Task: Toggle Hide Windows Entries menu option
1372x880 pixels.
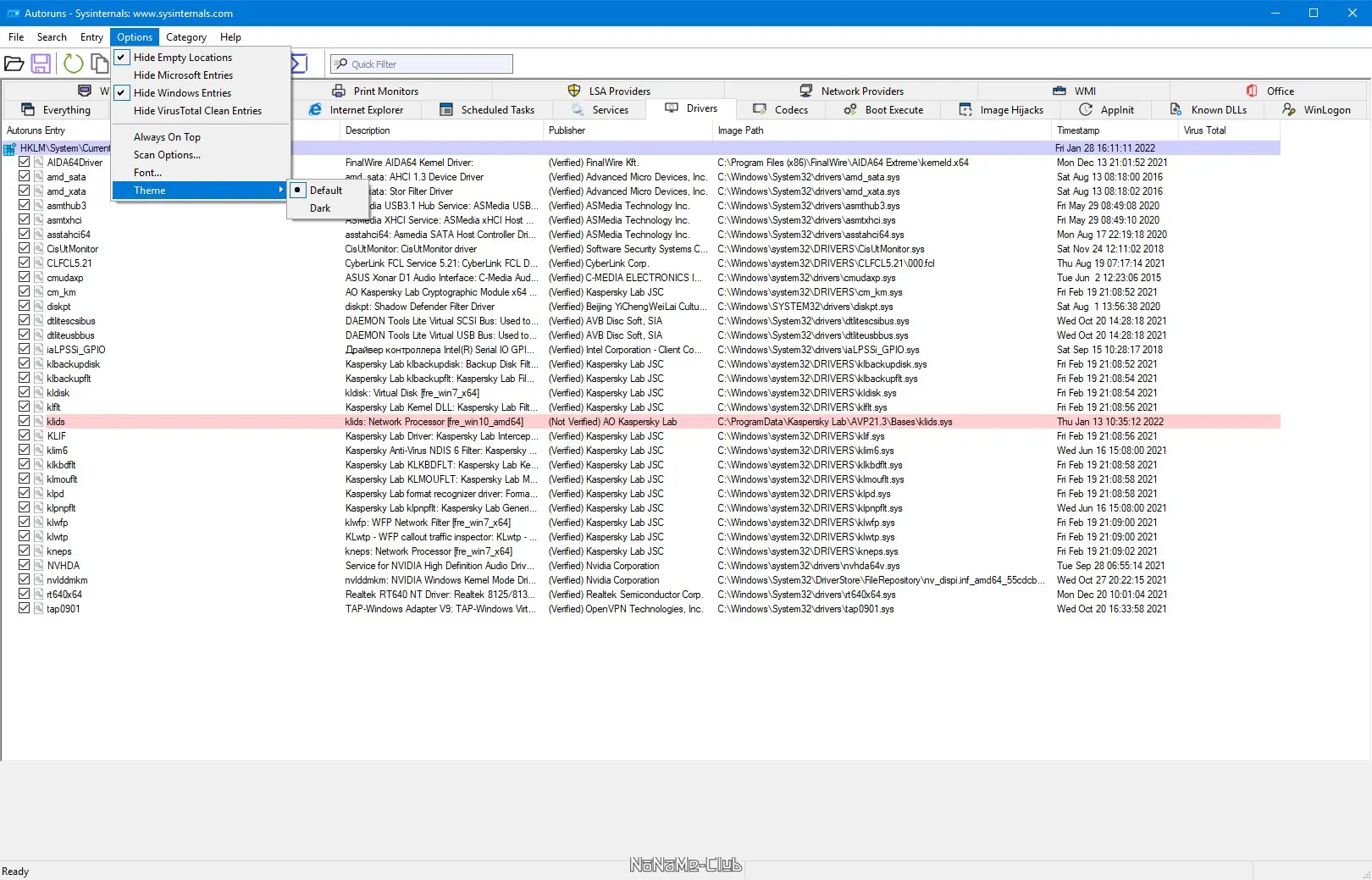Action: pos(201,93)
